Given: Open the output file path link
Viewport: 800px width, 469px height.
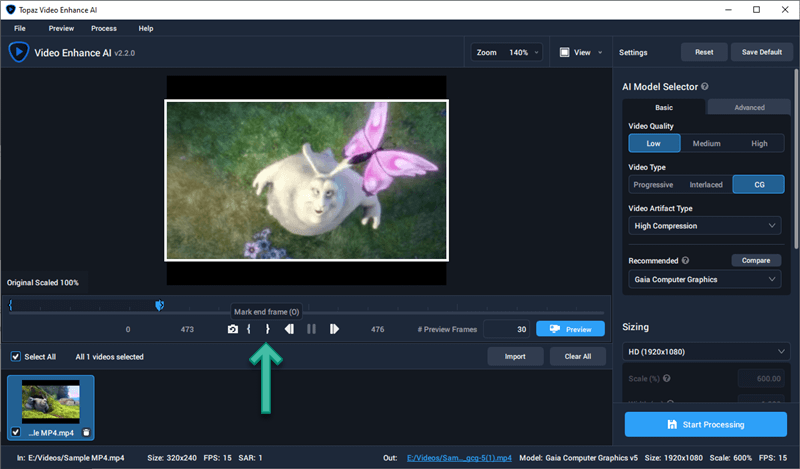Looking at the screenshot, I should (x=459, y=458).
